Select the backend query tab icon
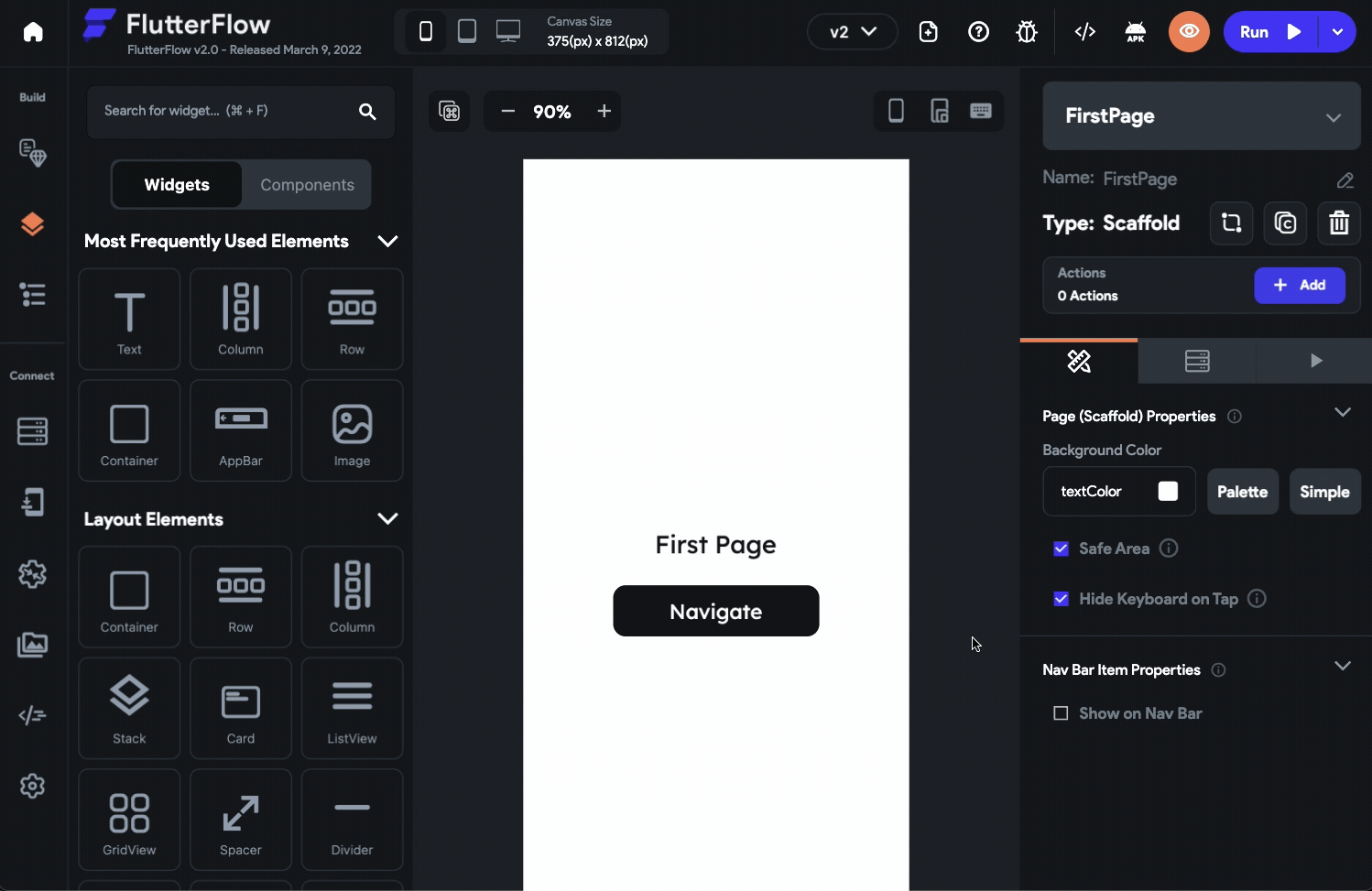The width and height of the screenshot is (1372, 891). [x=1197, y=361]
